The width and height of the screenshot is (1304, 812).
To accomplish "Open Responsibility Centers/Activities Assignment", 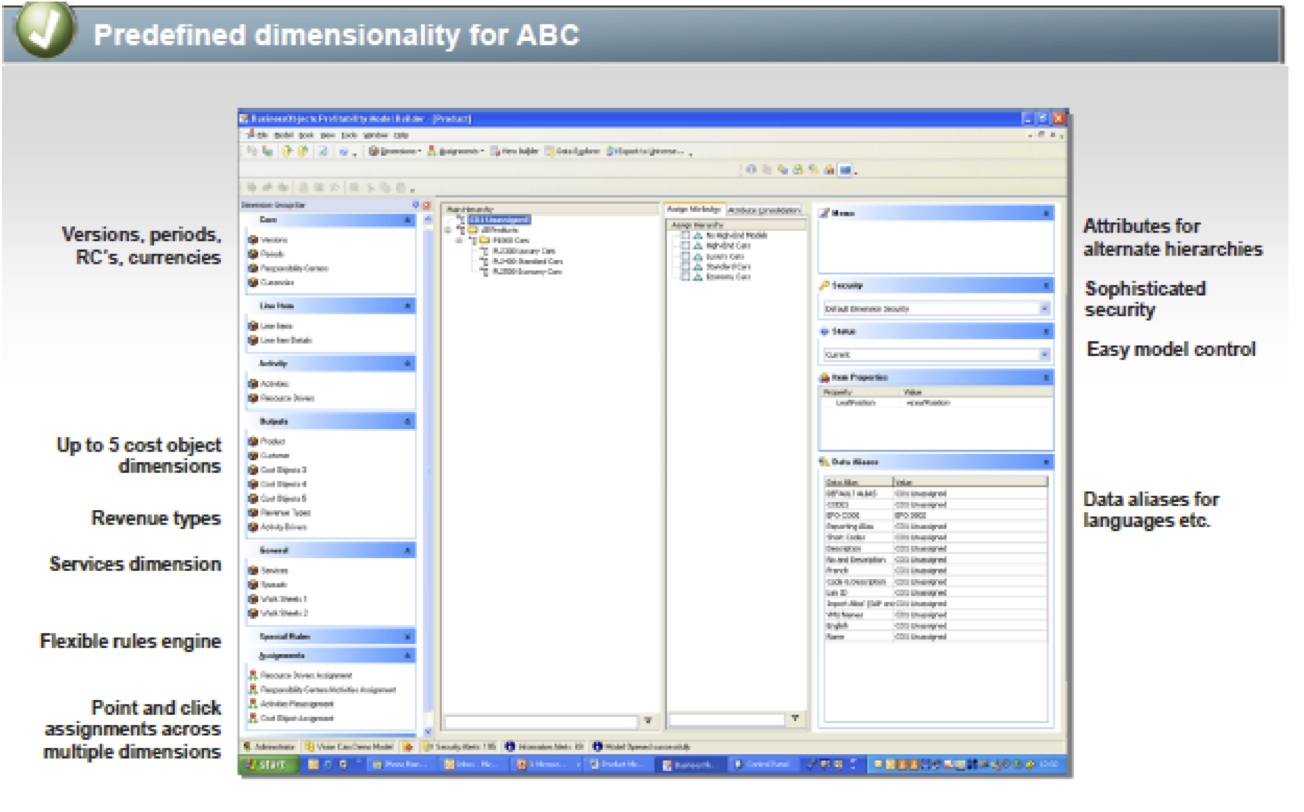I will pos(322,689).
